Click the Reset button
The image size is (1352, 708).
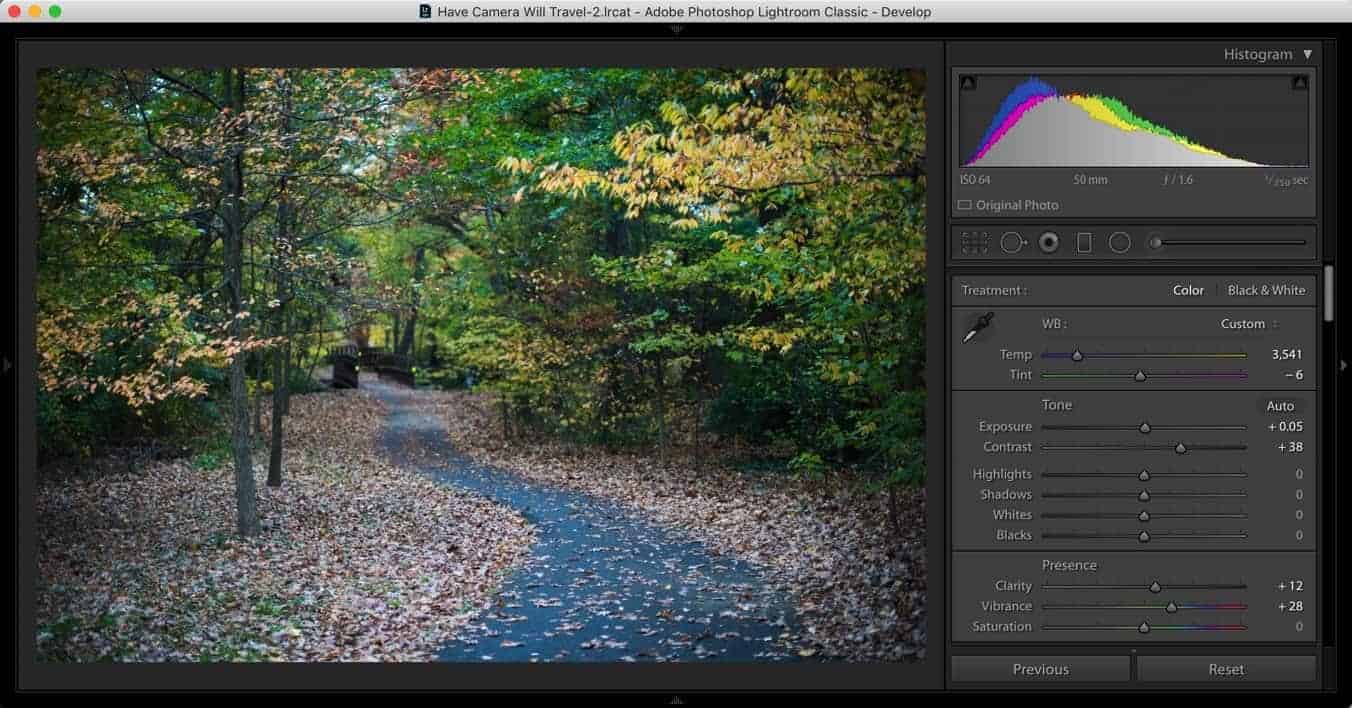click(x=1226, y=669)
